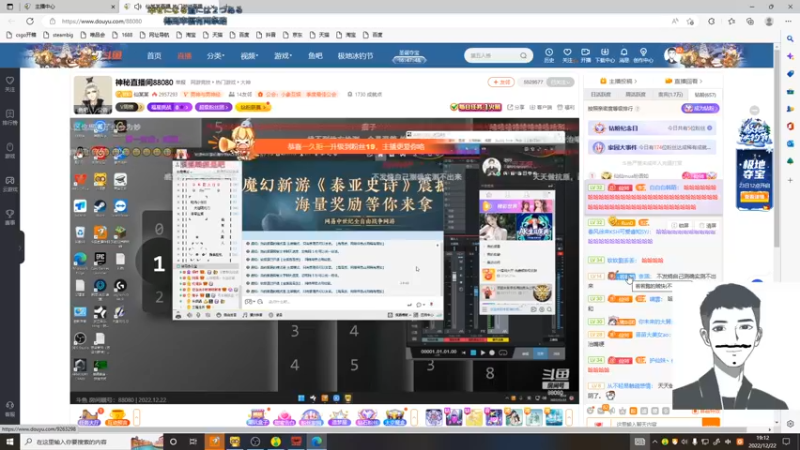Click the orange send button beside chat input
The height and width of the screenshot is (450, 800).
[x=711, y=423]
